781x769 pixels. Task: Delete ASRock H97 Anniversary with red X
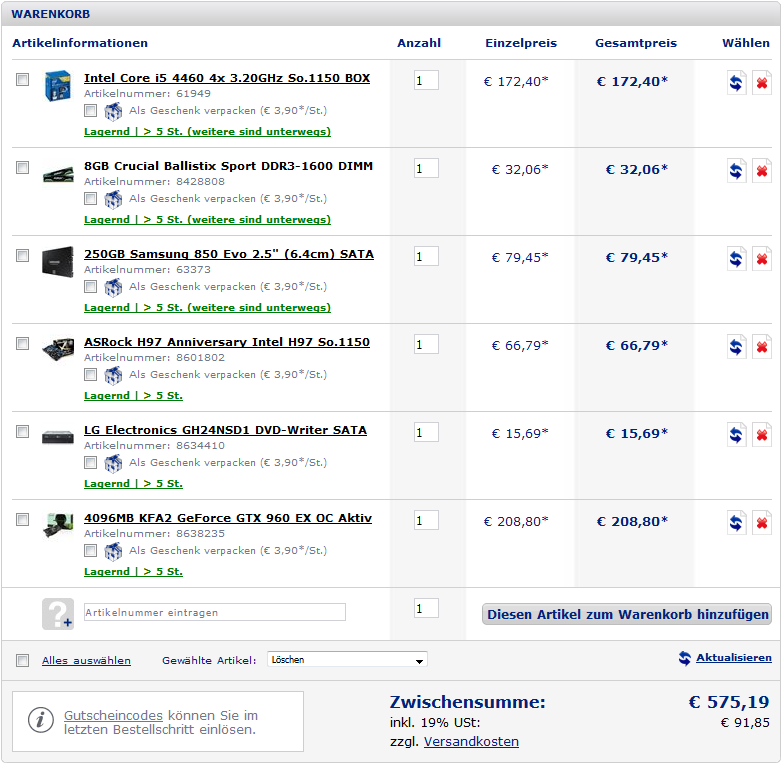[x=762, y=347]
